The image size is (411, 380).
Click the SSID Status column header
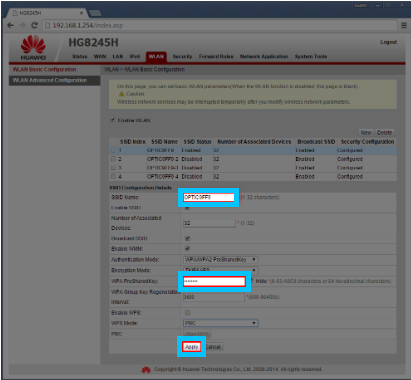[197, 142]
